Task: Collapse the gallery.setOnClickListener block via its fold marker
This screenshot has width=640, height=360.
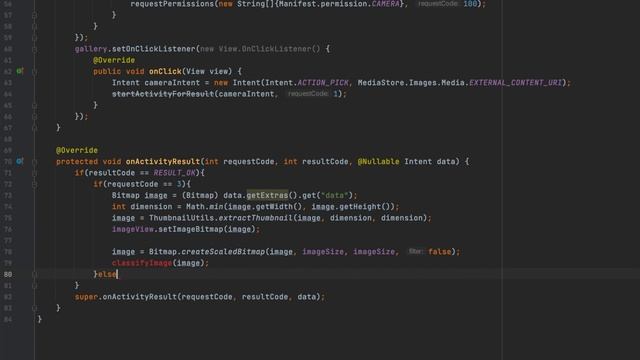Action: click(x=35, y=49)
